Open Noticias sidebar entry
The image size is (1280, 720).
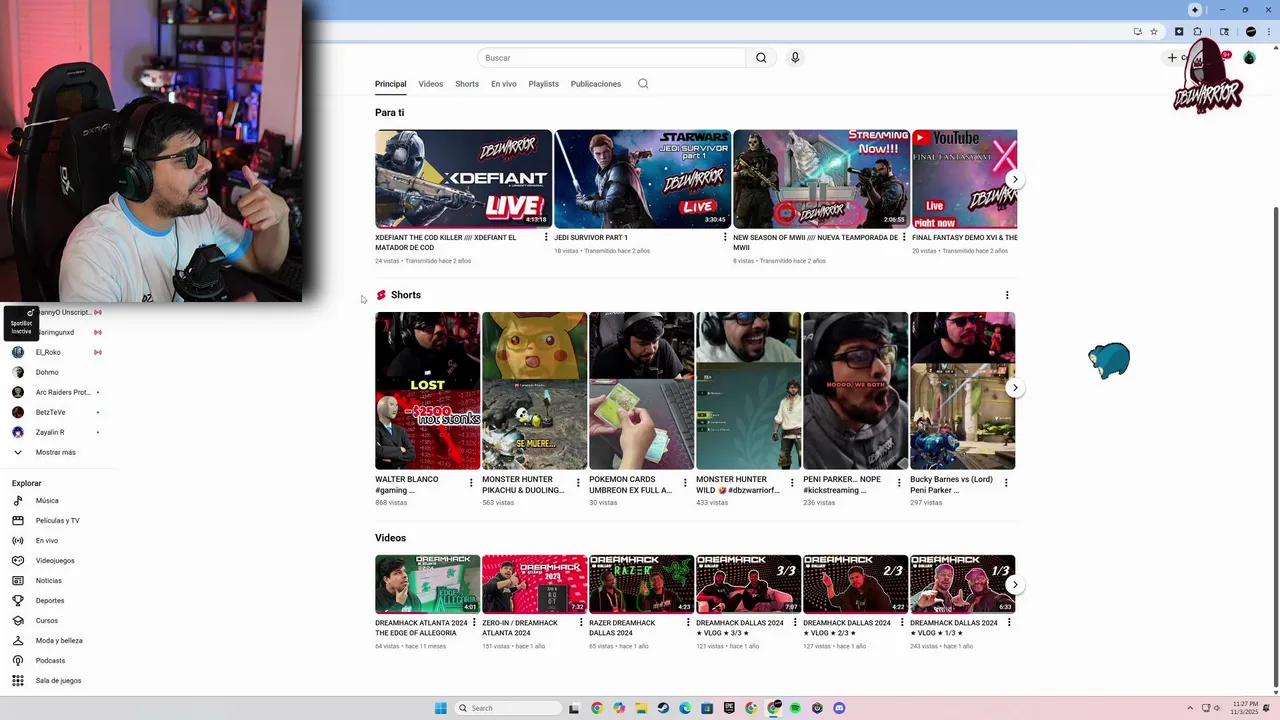pyautogui.click(x=49, y=580)
